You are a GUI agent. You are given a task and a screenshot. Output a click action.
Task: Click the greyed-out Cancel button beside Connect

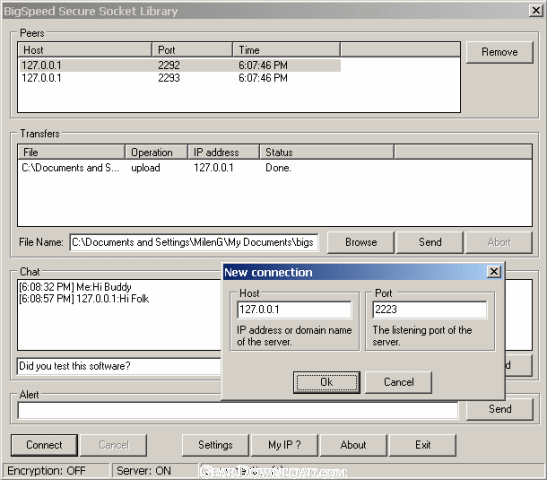113,445
